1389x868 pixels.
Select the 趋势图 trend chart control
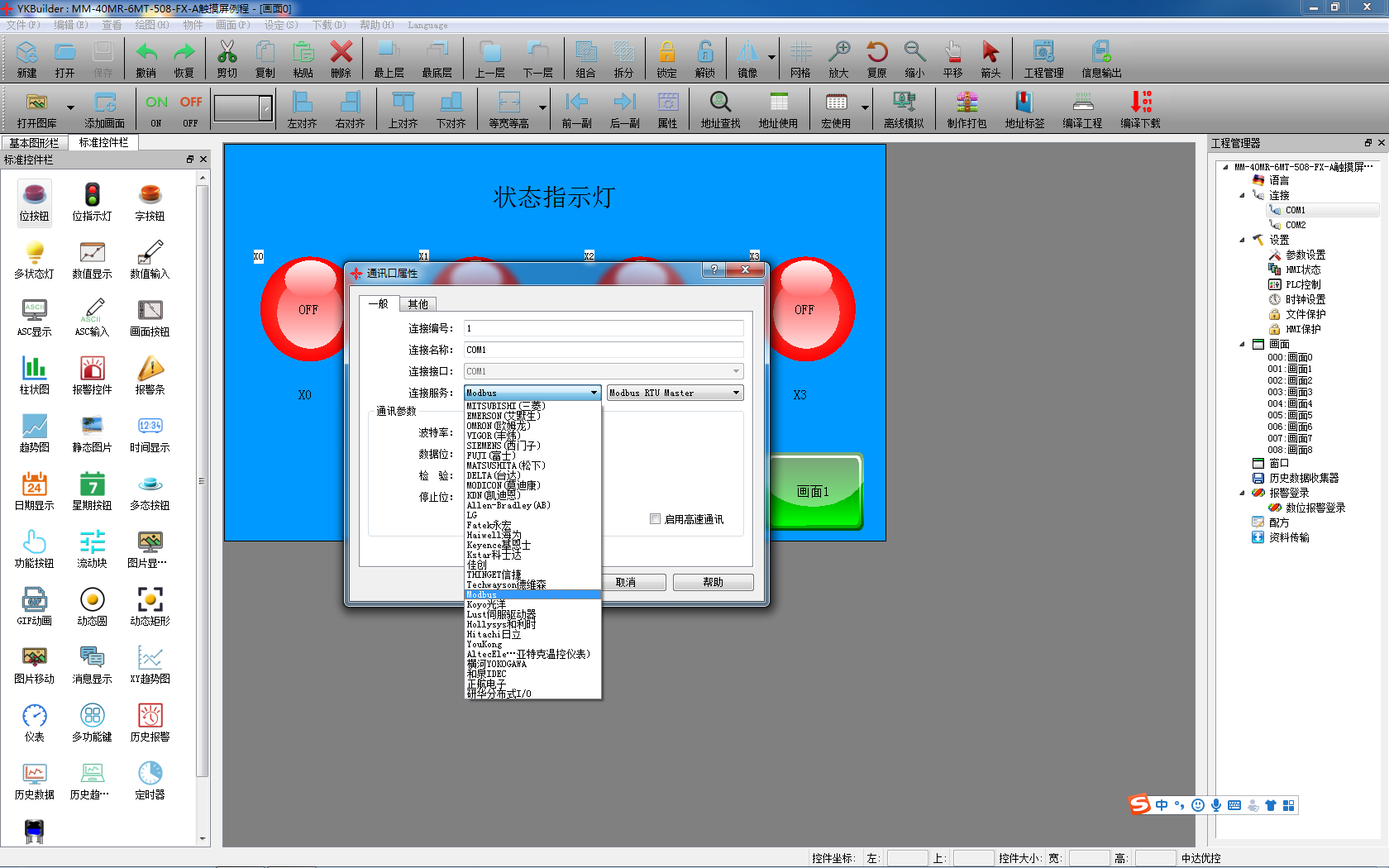point(34,433)
